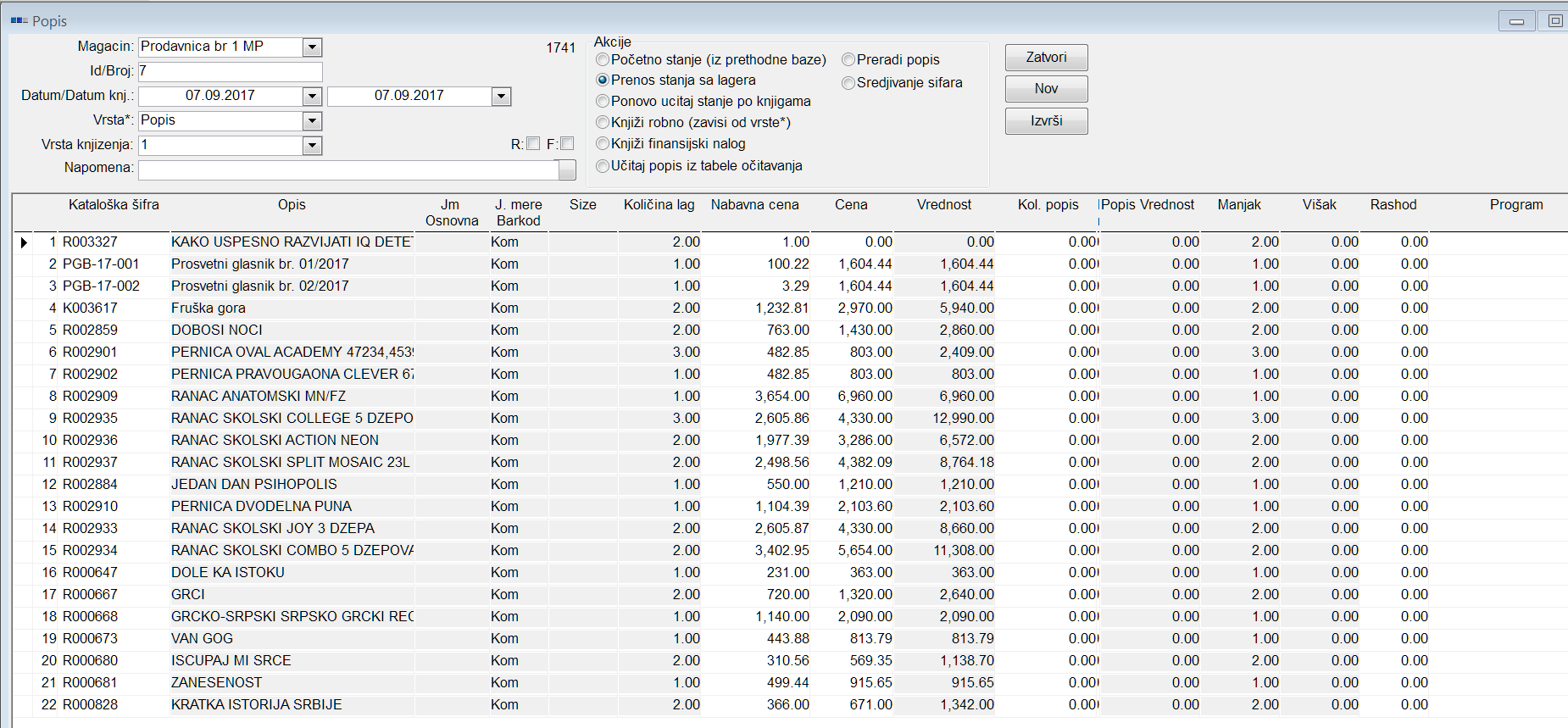
Task: Select the Početno stanje radio option
Action: click(x=603, y=60)
